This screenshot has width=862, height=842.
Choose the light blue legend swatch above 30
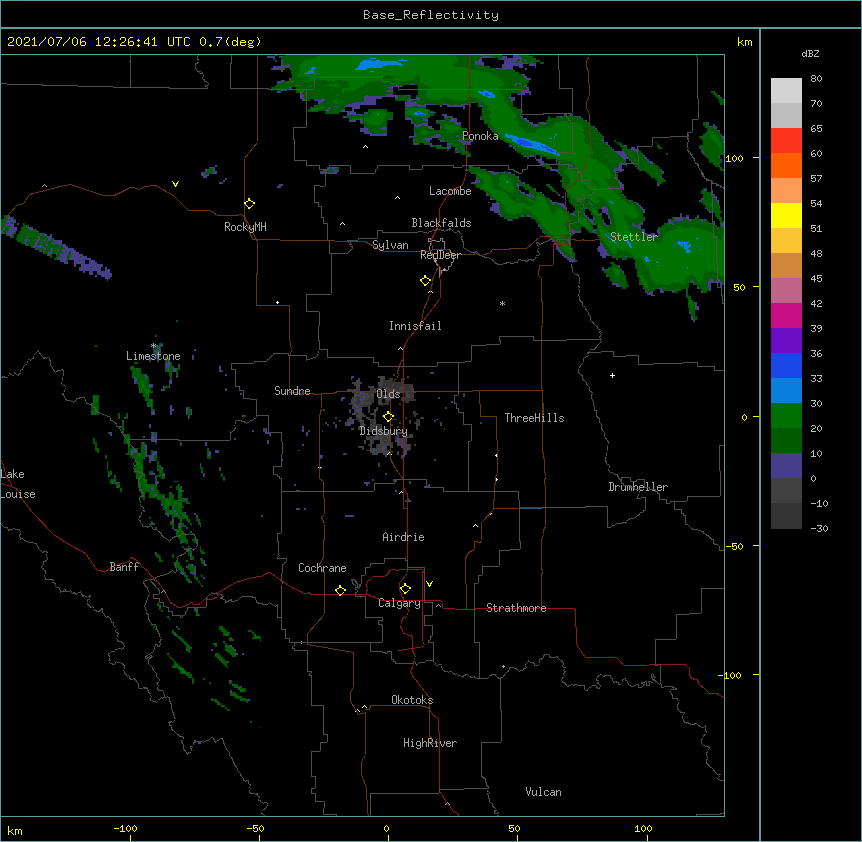[786, 391]
